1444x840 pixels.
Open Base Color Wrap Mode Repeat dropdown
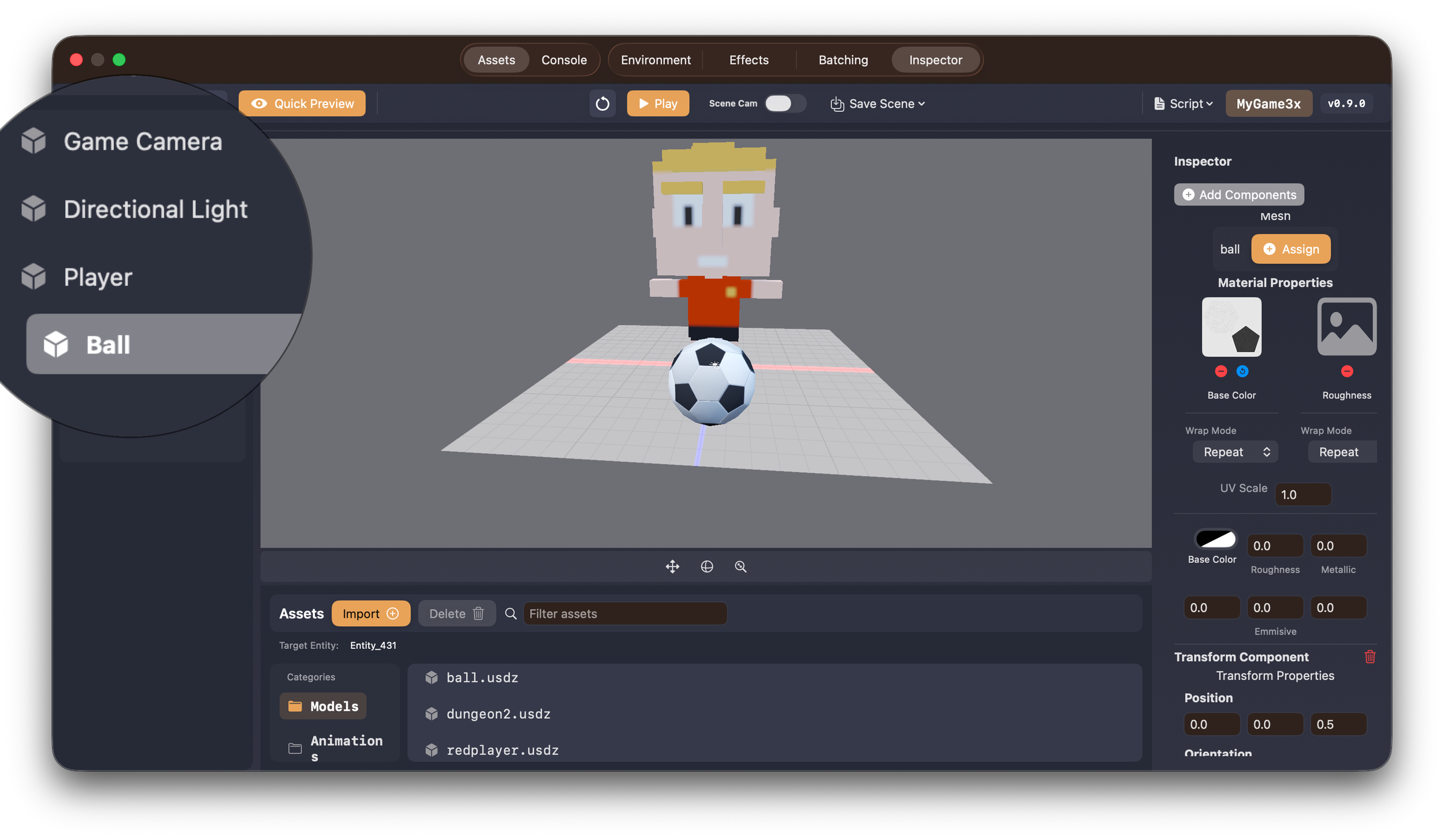(x=1235, y=452)
